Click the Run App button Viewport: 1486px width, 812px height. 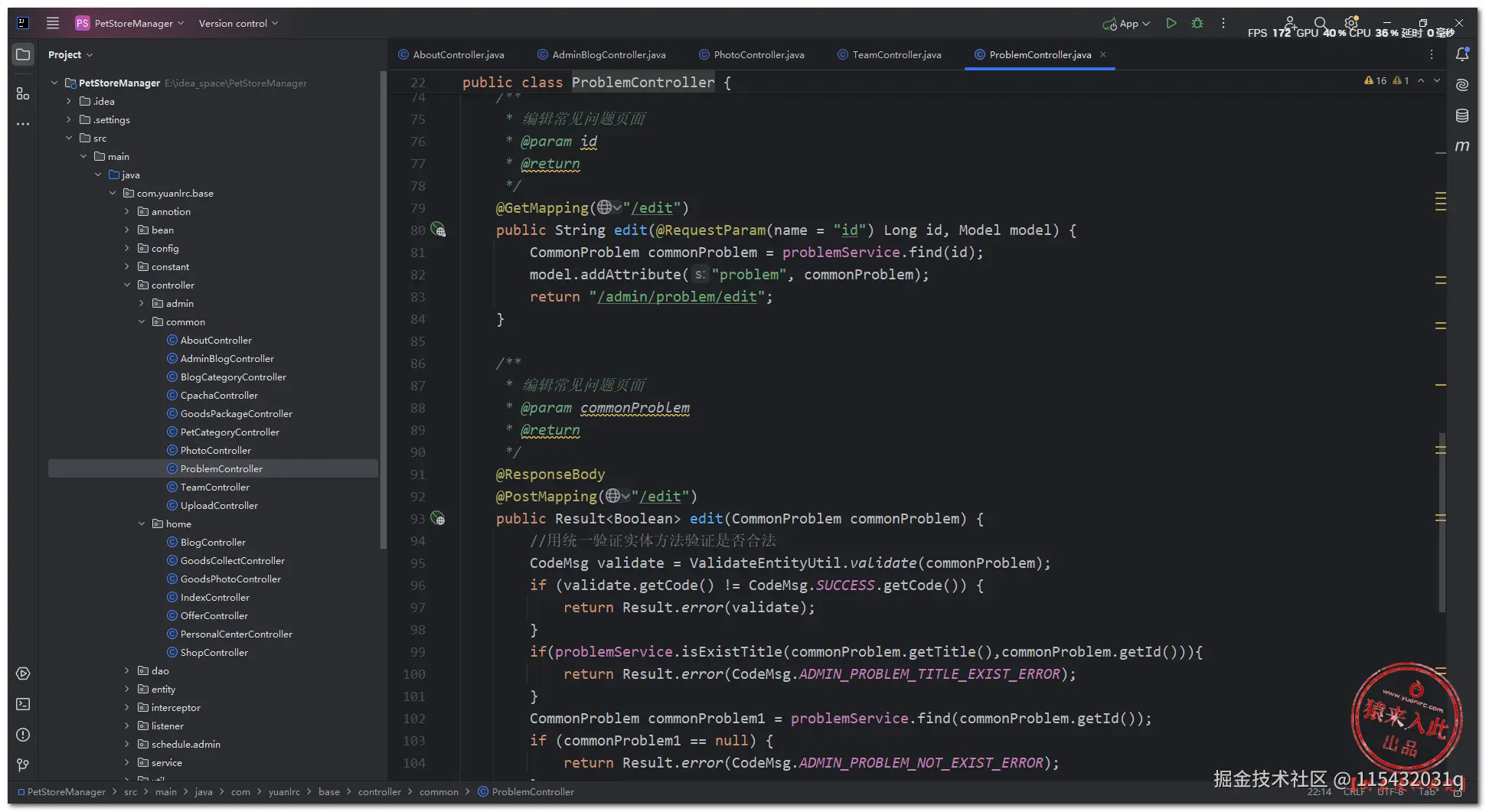(x=1171, y=23)
